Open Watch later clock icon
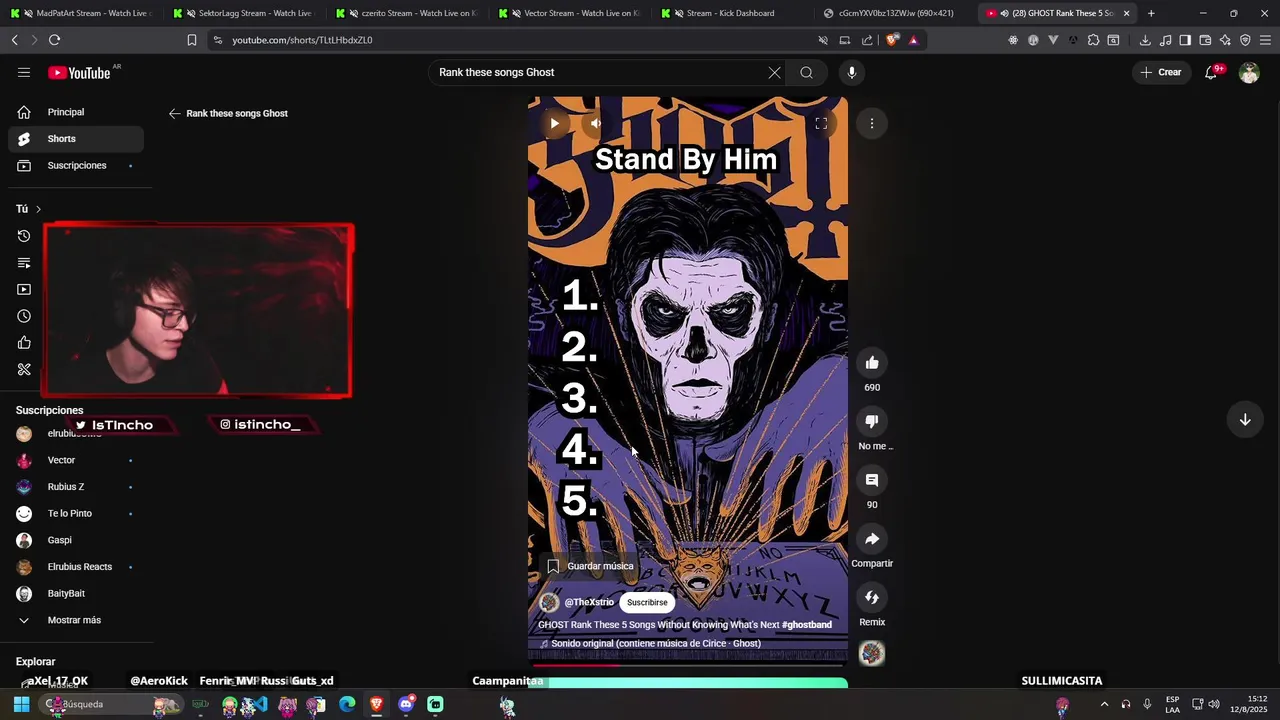Image resolution: width=1280 pixels, height=720 pixels. coord(24,316)
